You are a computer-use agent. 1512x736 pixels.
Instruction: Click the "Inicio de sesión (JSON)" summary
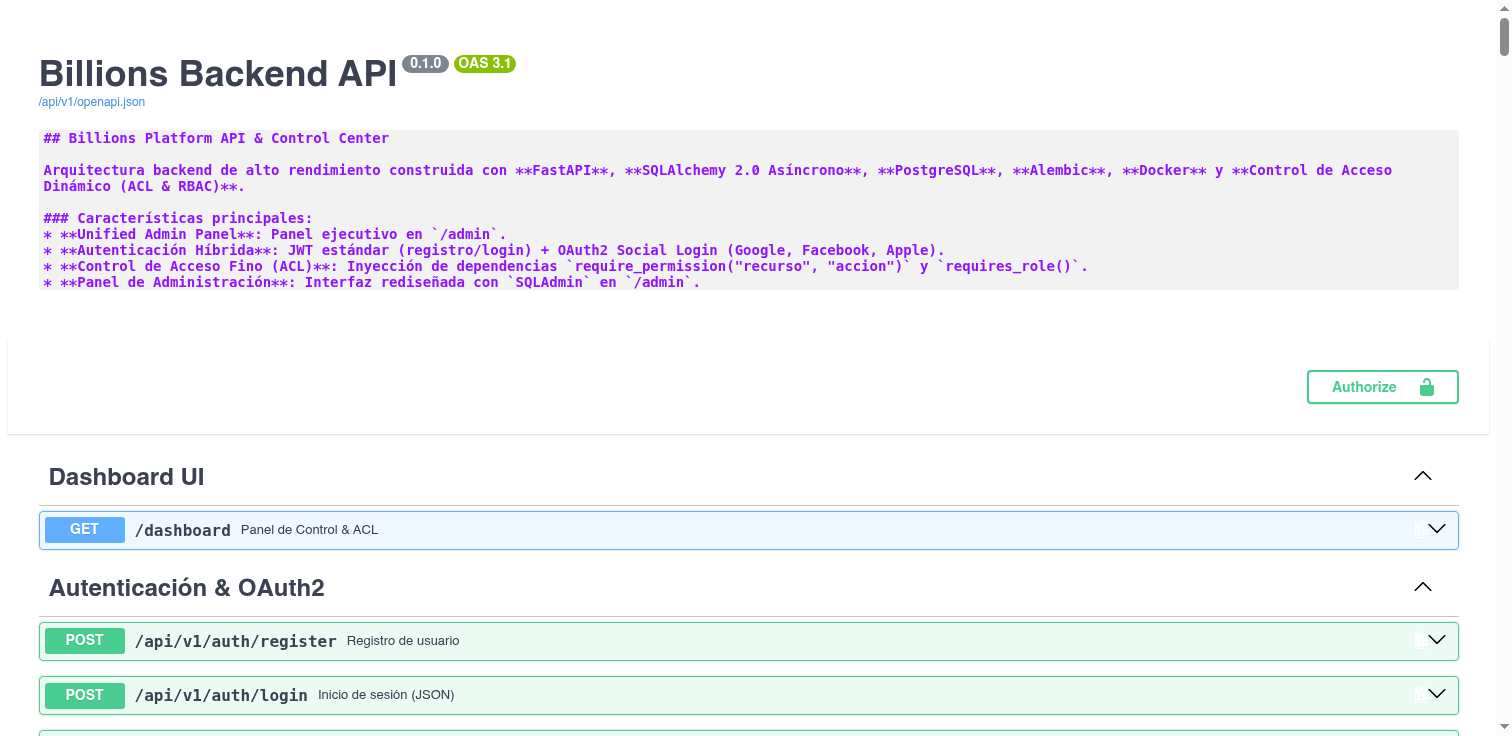386,695
